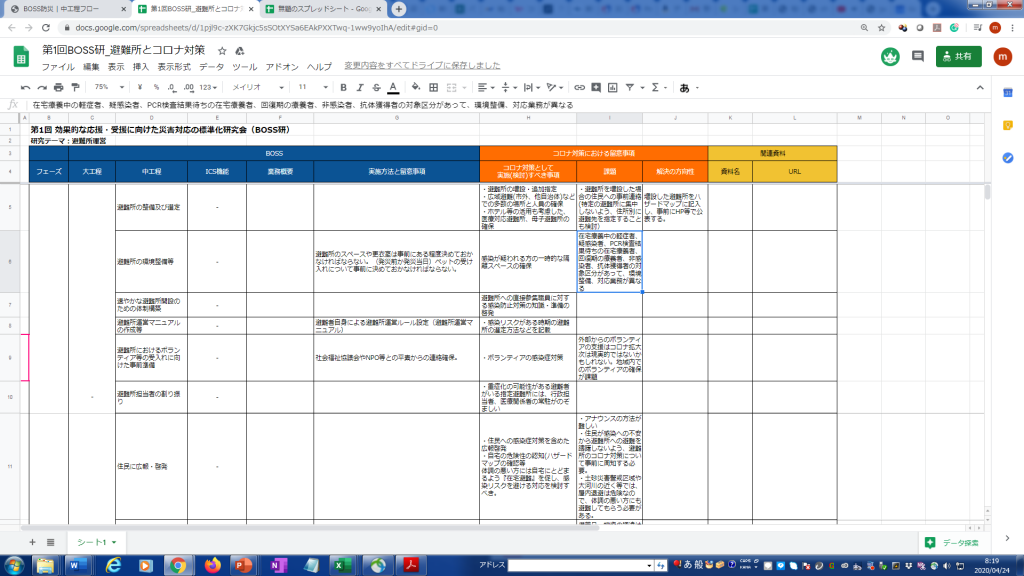
Task: Click the Excel icon in taskbar
Action: 340,565
